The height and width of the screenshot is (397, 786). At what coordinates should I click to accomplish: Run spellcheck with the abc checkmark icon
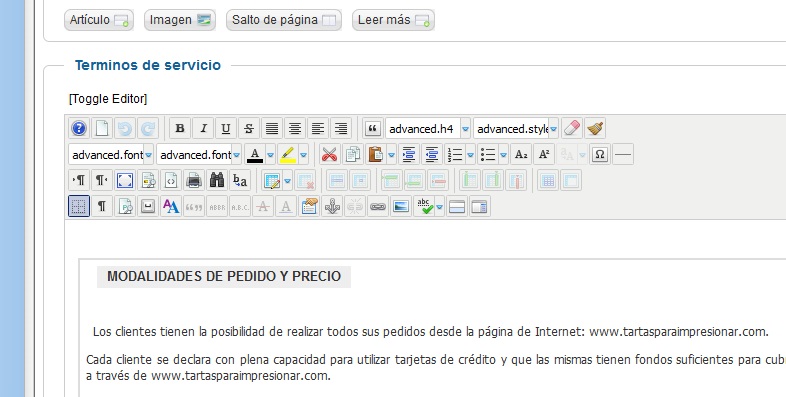[424, 206]
